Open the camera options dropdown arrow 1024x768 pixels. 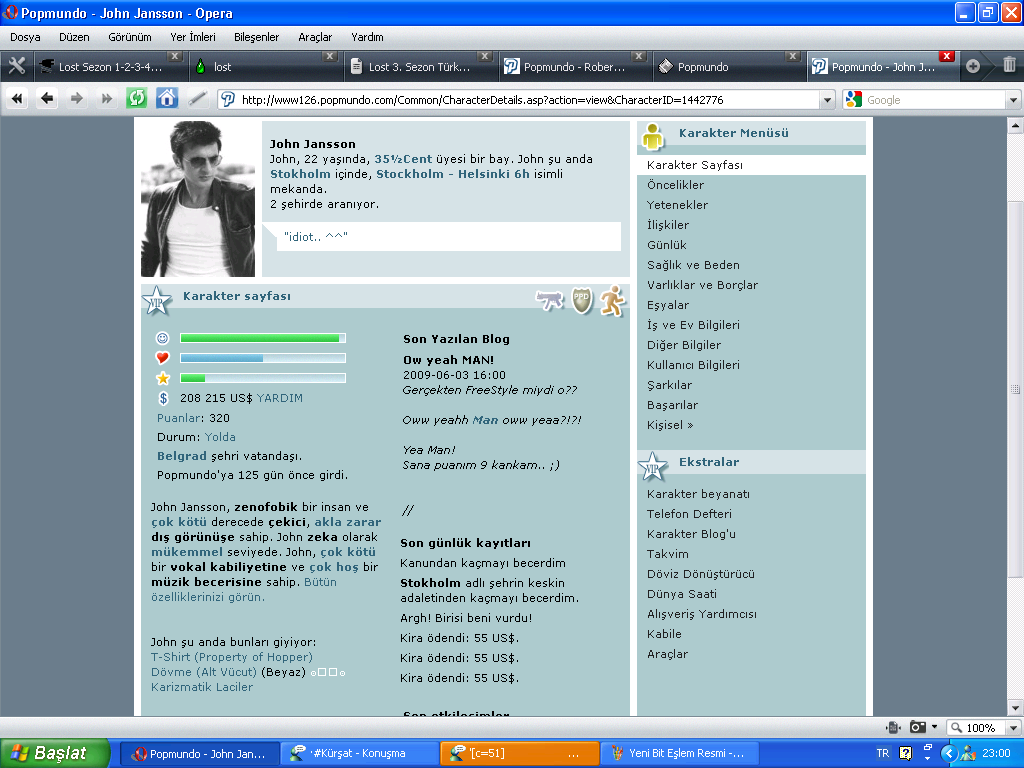(x=935, y=727)
